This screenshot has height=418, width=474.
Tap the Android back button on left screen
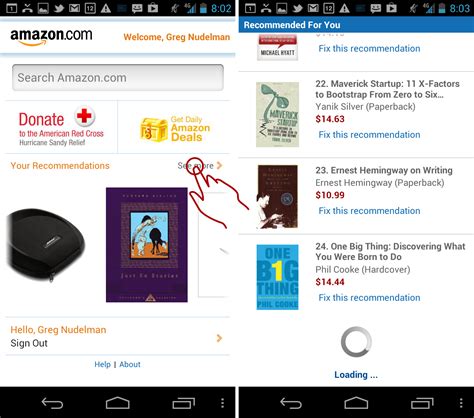pyautogui.click(x=52, y=403)
